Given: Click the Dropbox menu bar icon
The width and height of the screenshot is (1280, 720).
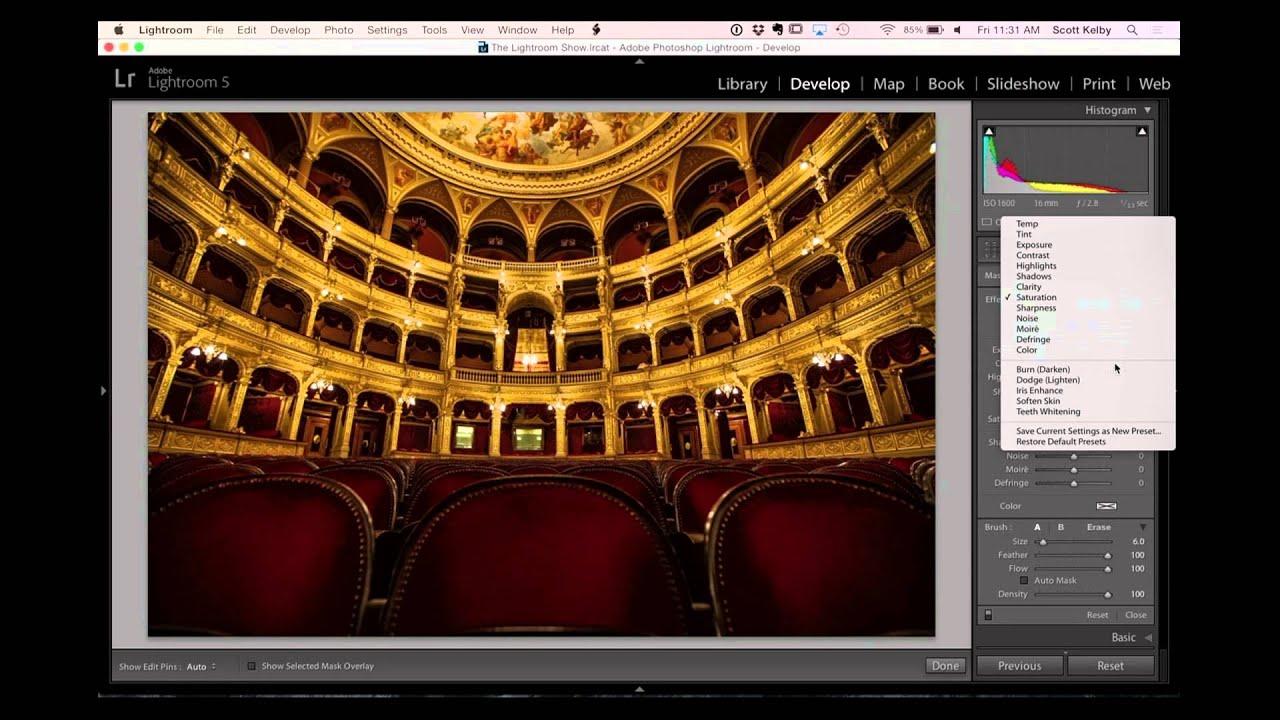Looking at the screenshot, I should pyautogui.click(x=758, y=30).
